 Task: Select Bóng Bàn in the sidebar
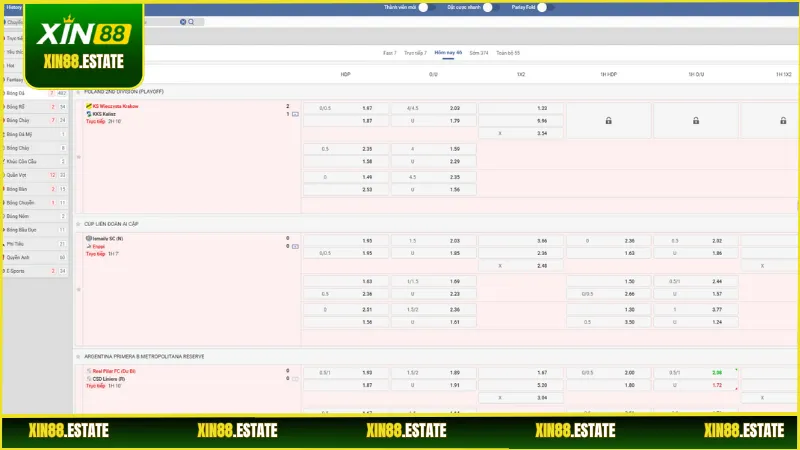point(35,189)
